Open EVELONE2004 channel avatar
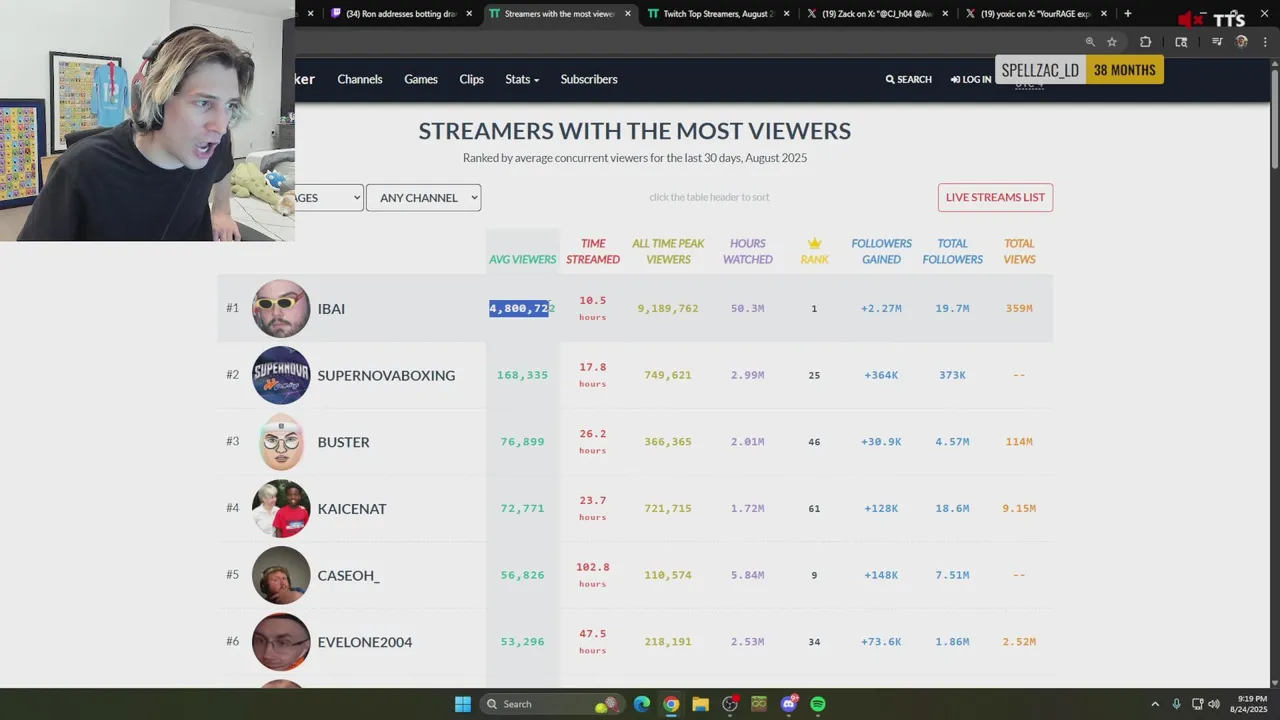The width and height of the screenshot is (1280, 720). tap(281, 642)
